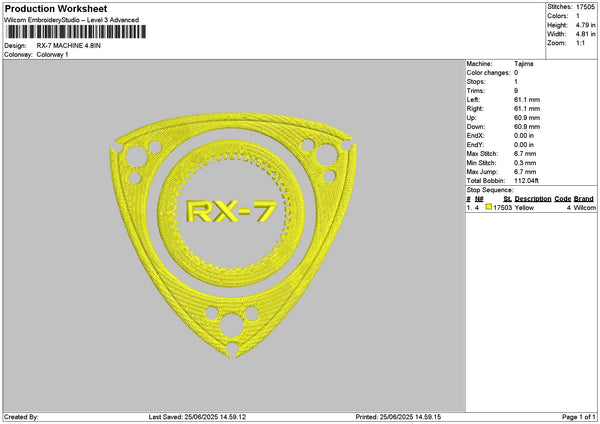Image resolution: width=600 pixels, height=424 pixels.
Task: Click the EndY value 0.00 in
Action: (524, 145)
